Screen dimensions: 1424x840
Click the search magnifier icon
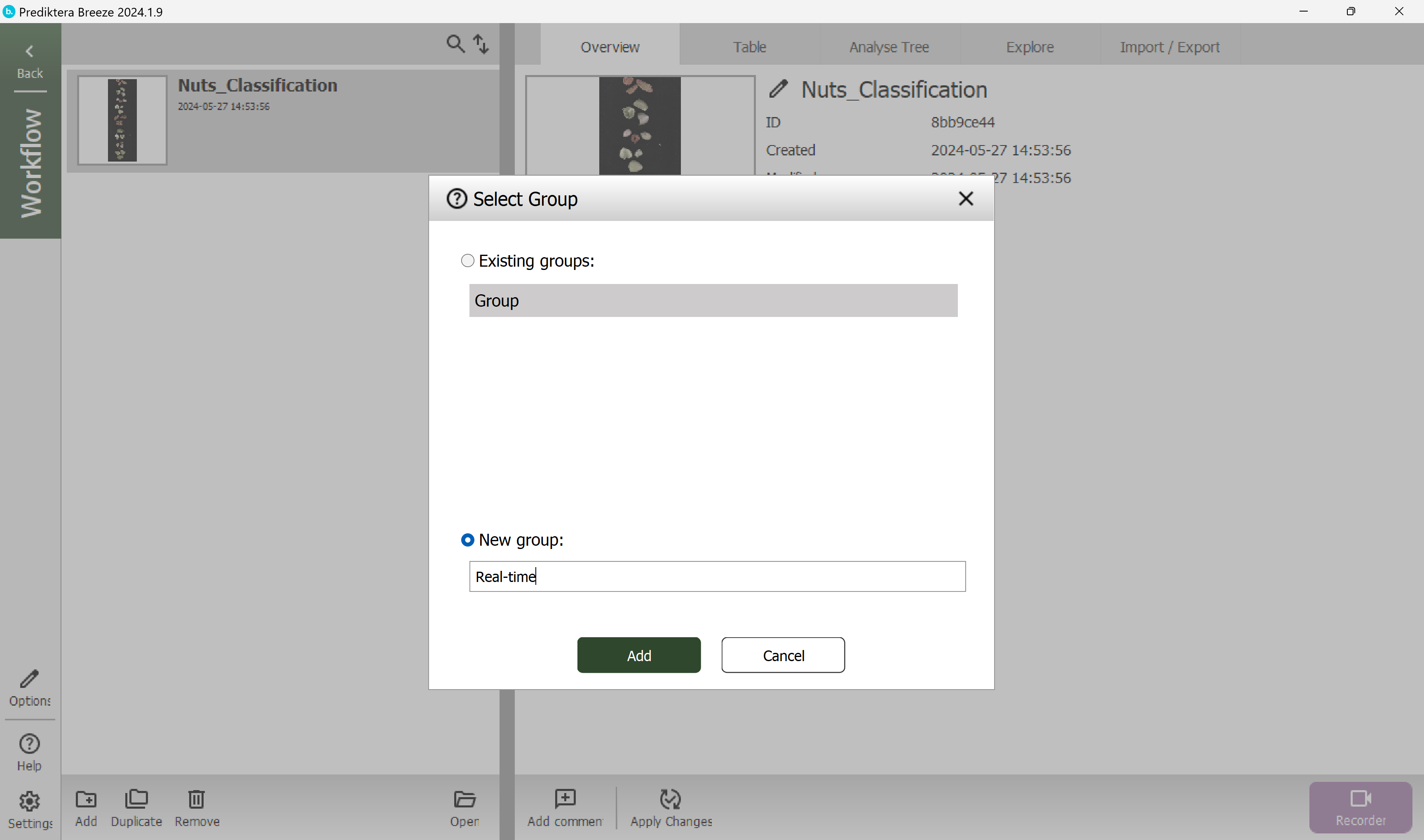click(x=455, y=44)
